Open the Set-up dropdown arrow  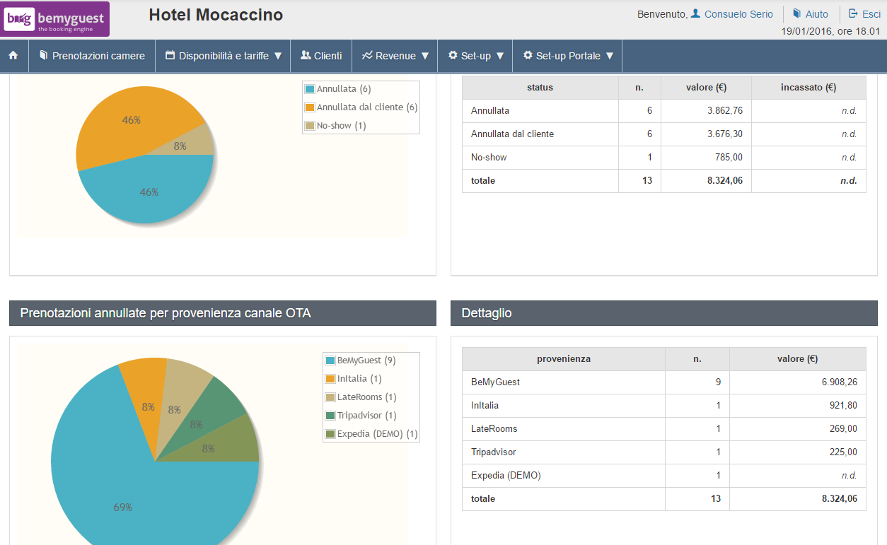(x=500, y=56)
